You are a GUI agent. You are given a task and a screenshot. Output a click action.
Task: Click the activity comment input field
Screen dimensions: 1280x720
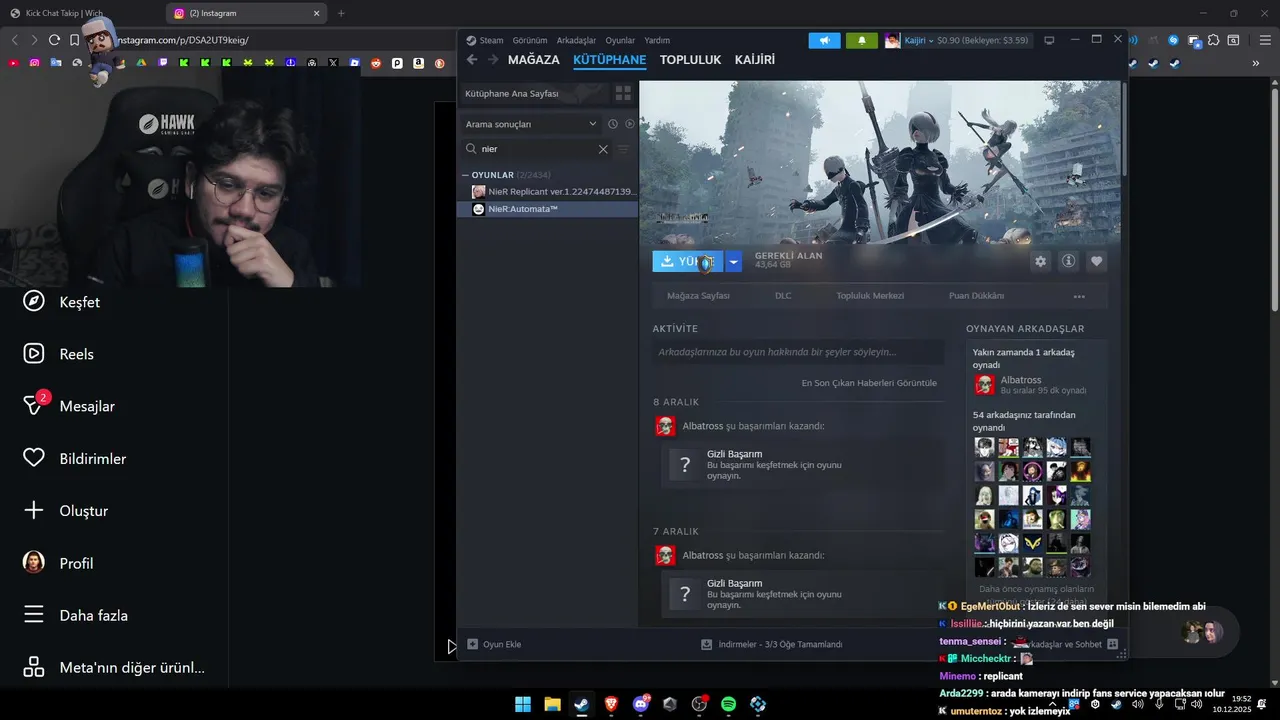798,352
